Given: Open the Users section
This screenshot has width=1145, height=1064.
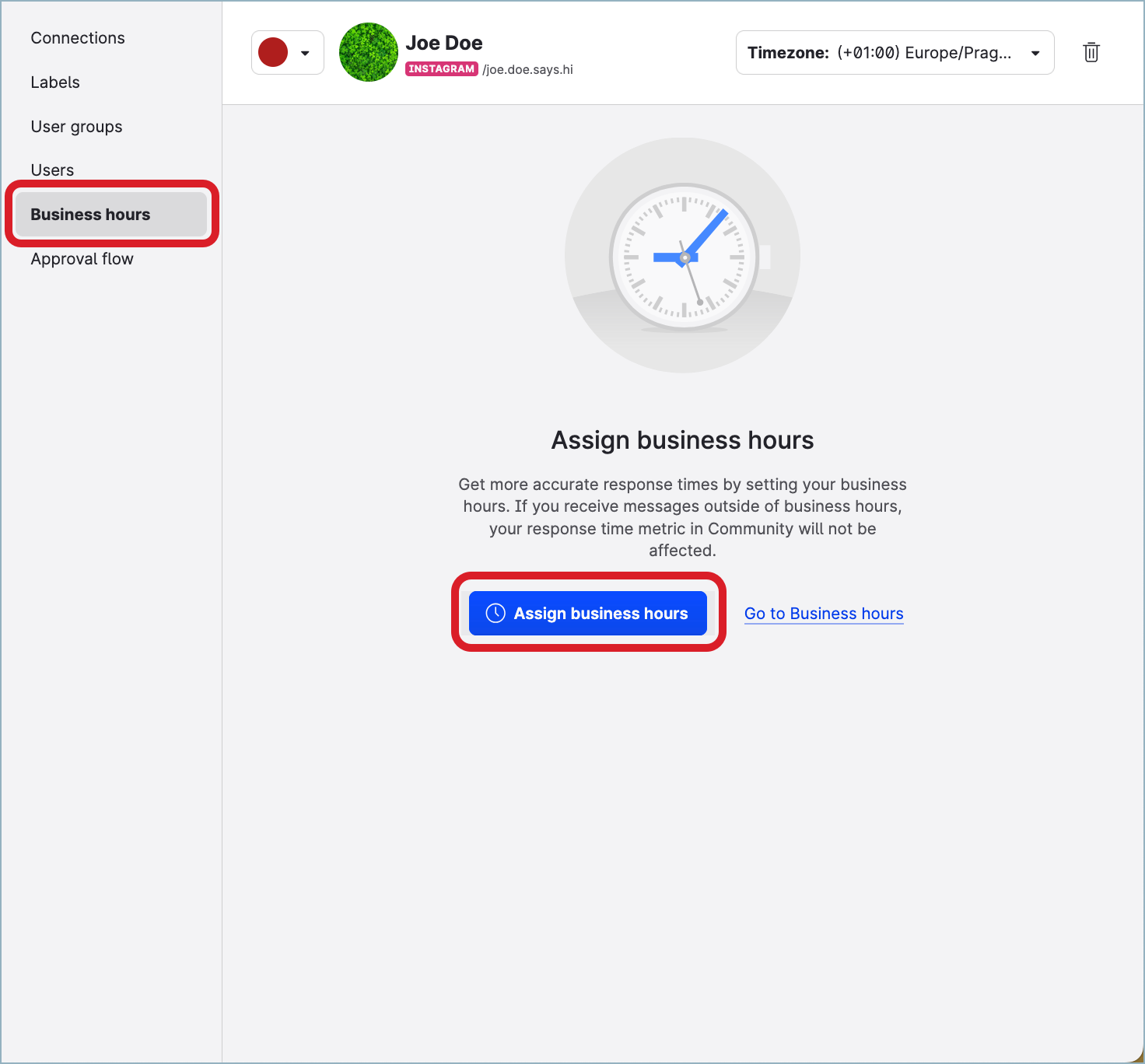Looking at the screenshot, I should pos(52,170).
